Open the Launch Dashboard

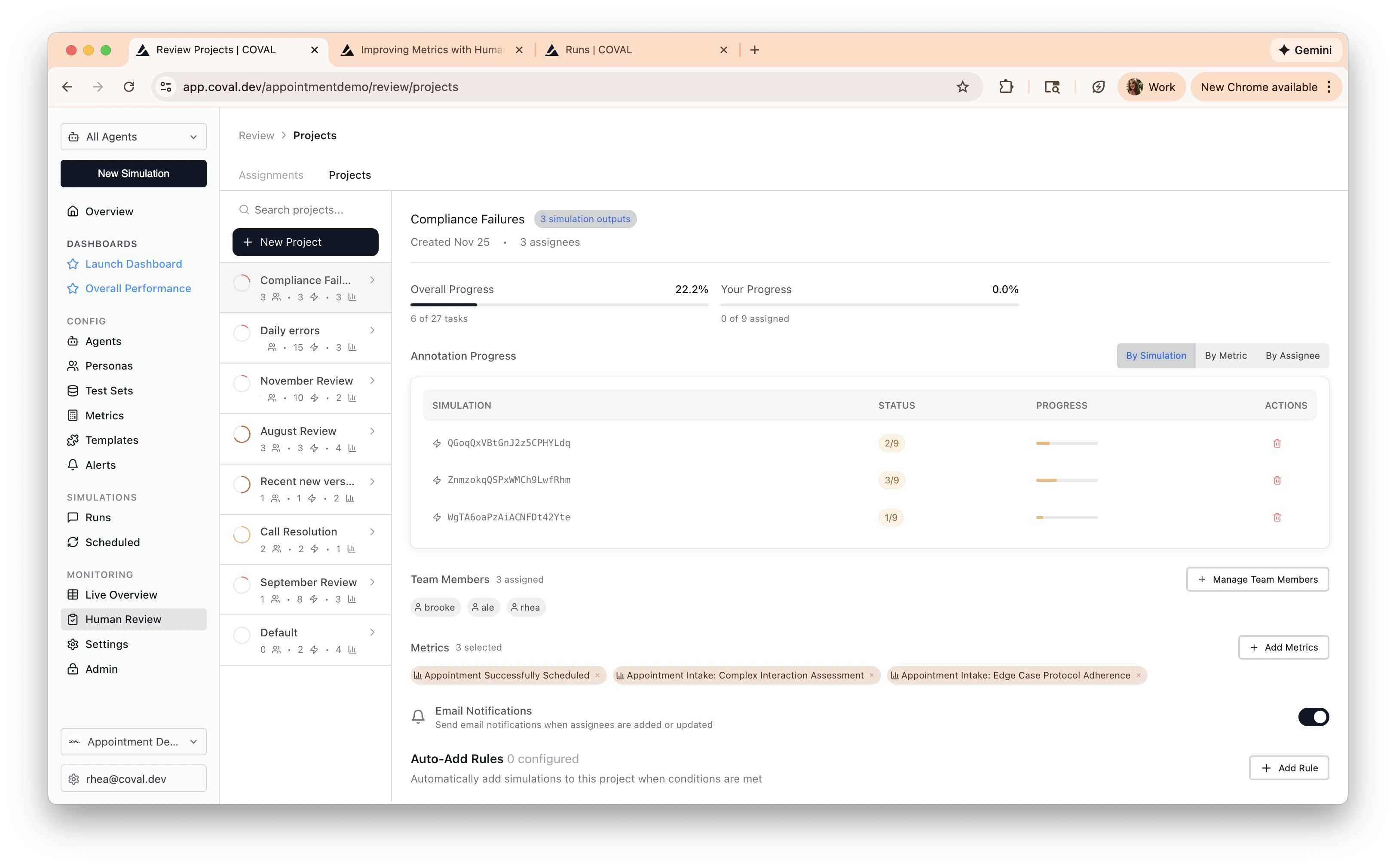click(133, 263)
